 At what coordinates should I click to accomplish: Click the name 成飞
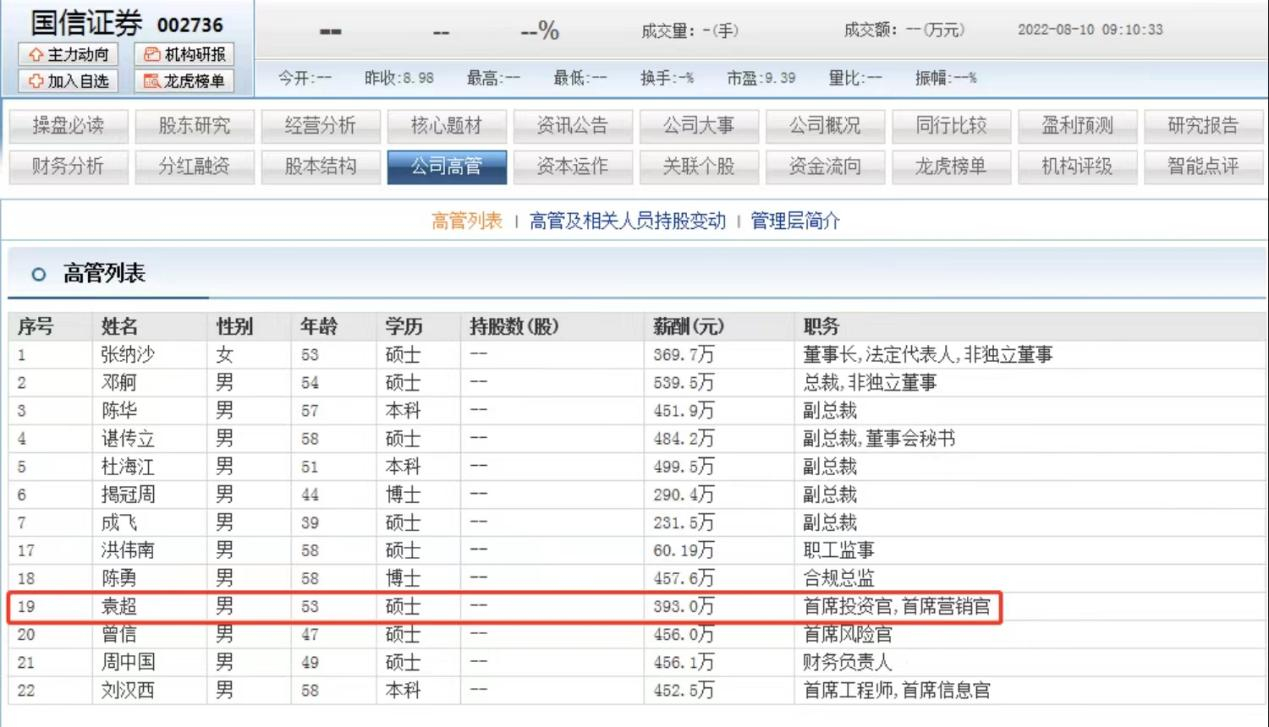(x=119, y=523)
